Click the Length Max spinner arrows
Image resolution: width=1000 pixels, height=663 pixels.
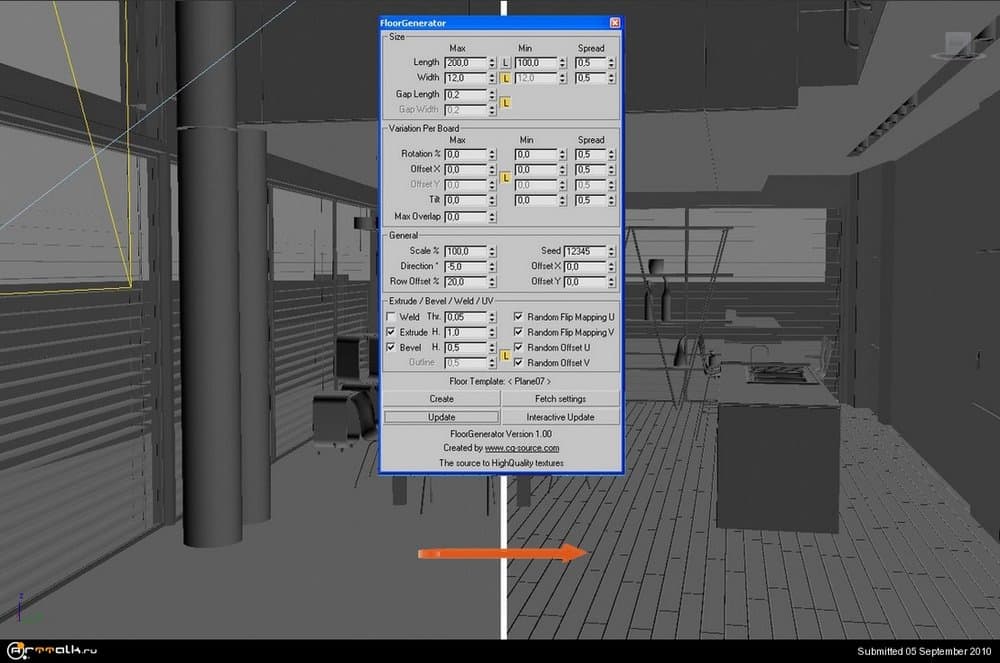pos(492,63)
